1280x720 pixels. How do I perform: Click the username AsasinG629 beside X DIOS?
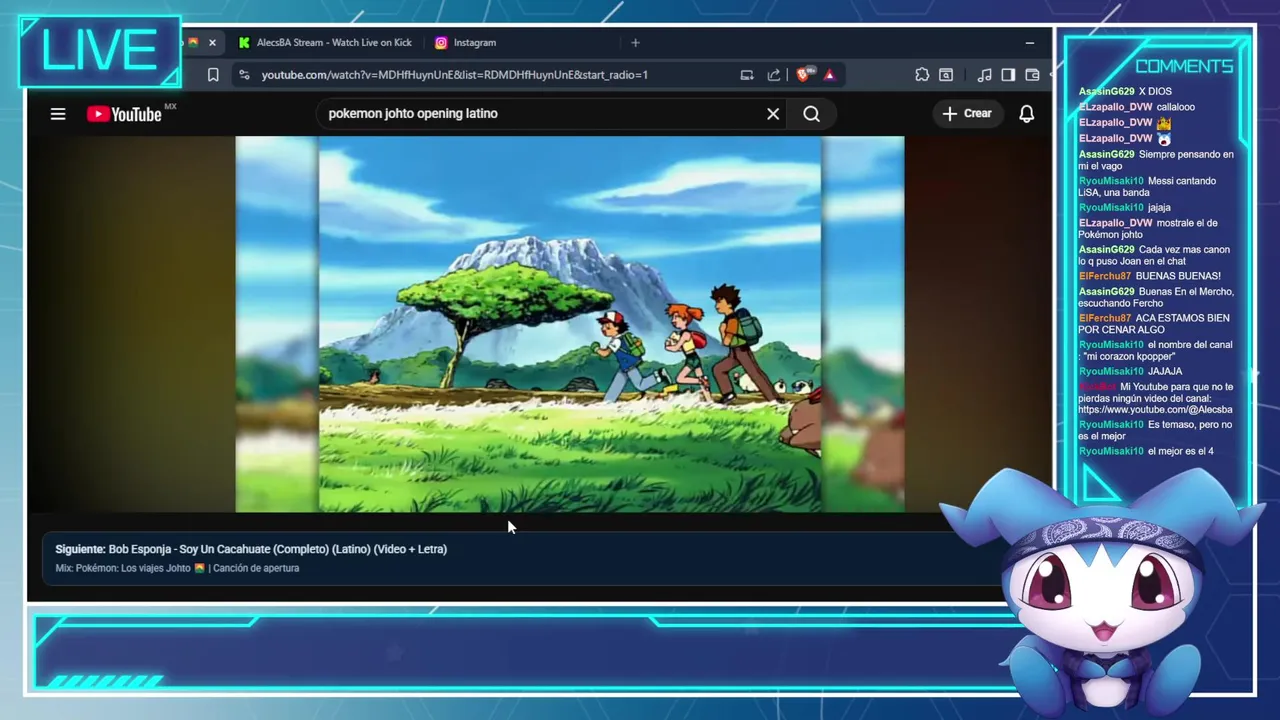point(1106,92)
